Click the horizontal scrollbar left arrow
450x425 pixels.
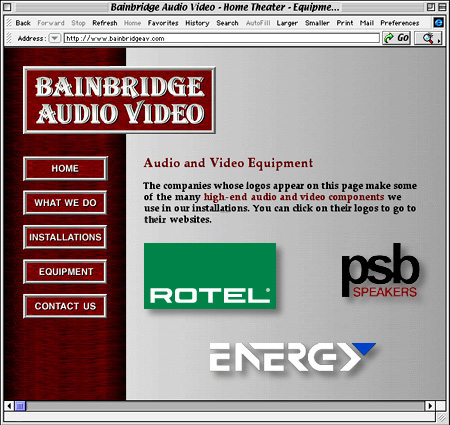click(x=9, y=406)
